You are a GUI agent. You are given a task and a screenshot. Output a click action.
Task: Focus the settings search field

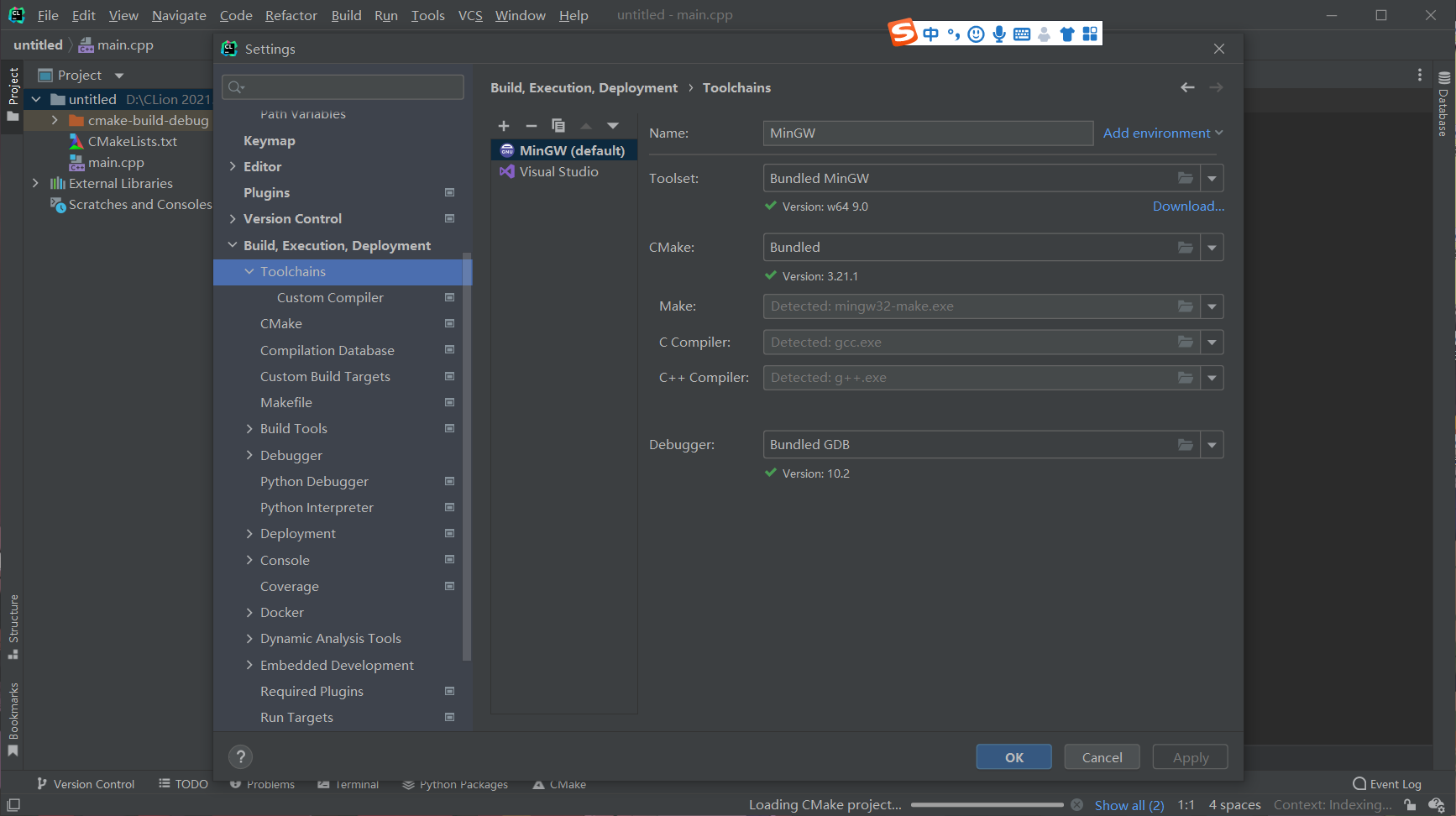pyautogui.click(x=343, y=87)
